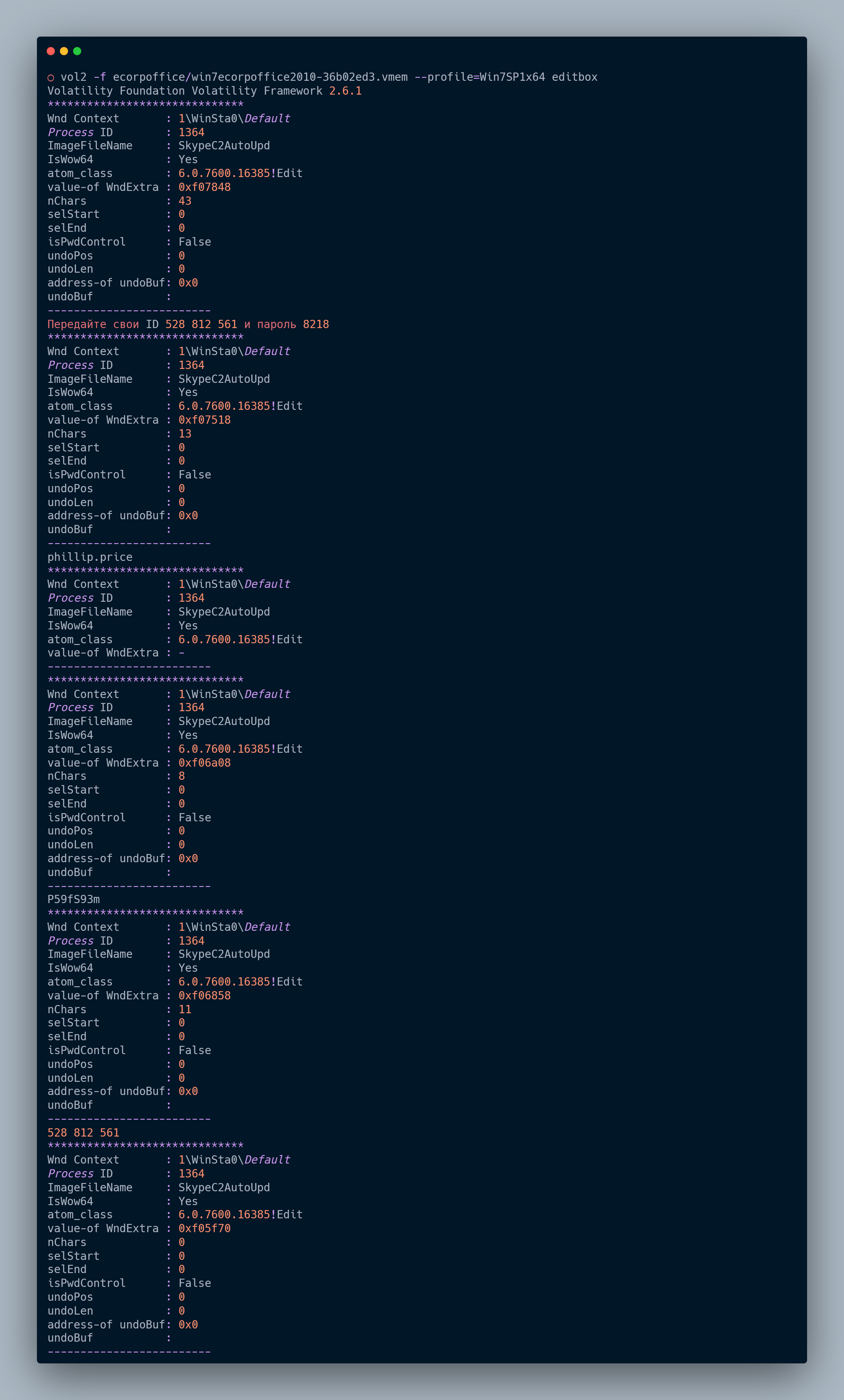Click the yellow minimize window dot
This screenshot has width=844, height=1400.
(x=64, y=51)
